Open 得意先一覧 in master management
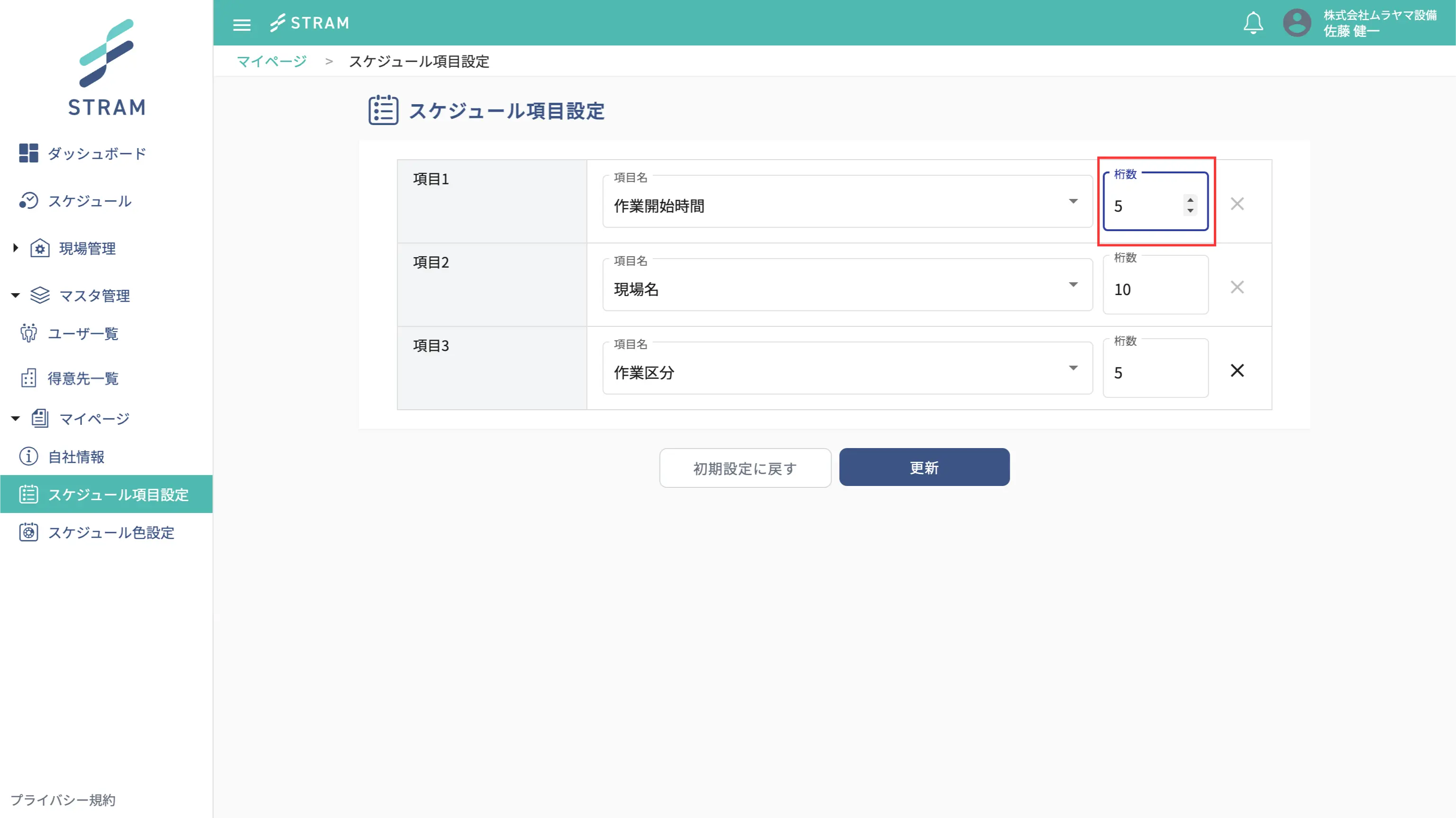Viewport: 1456px width, 818px height. [x=83, y=378]
